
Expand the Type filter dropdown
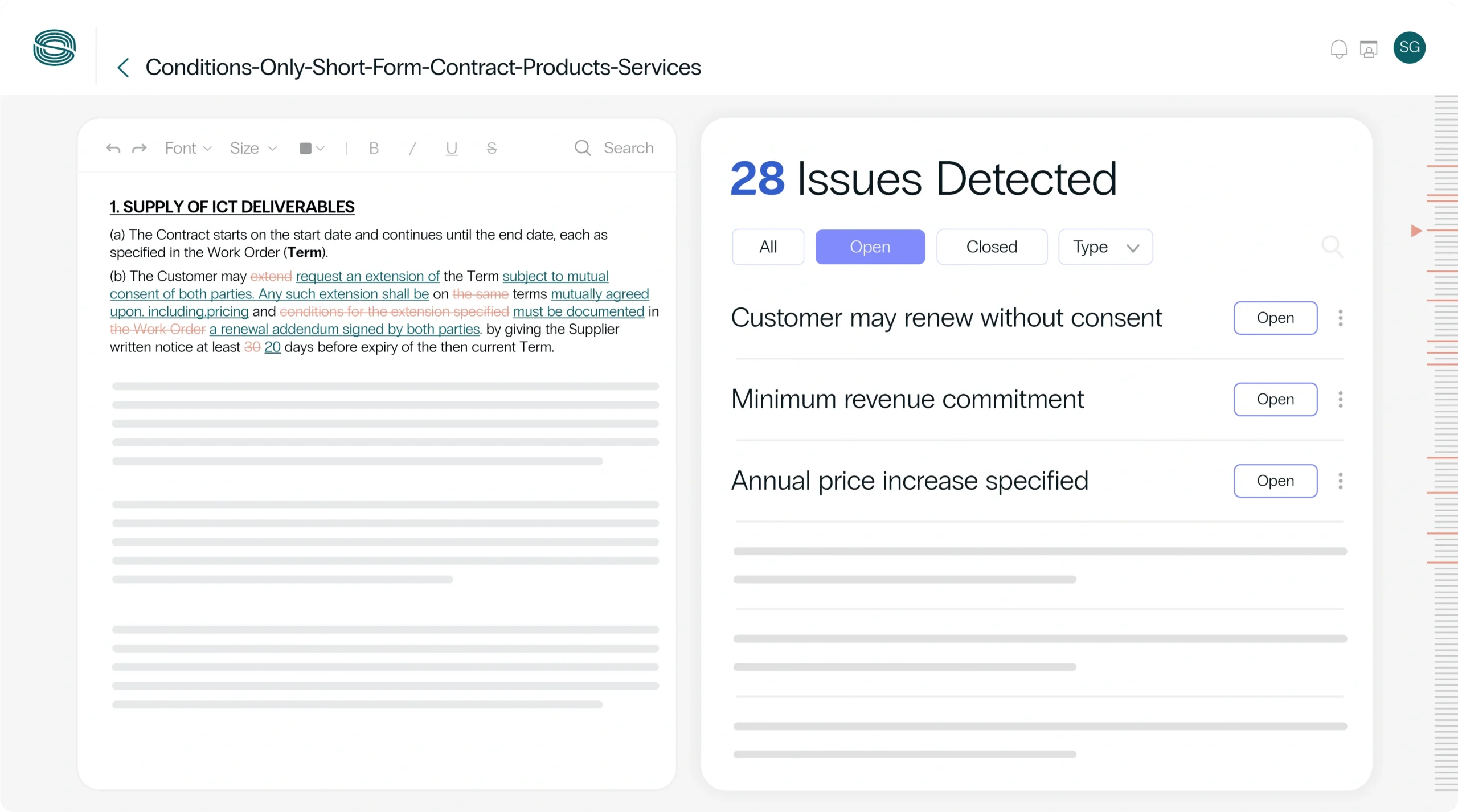1105,247
